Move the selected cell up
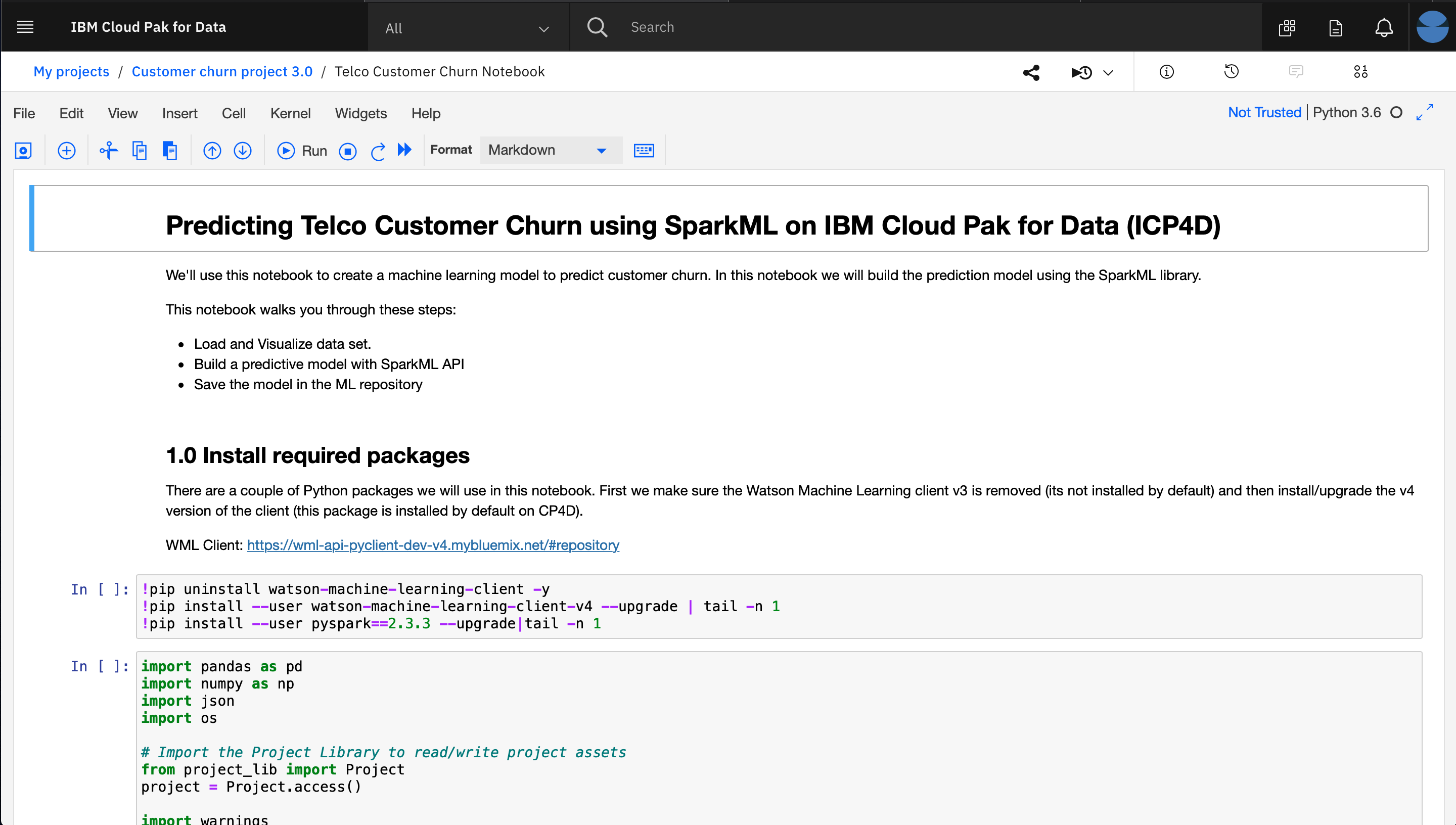 coord(212,151)
